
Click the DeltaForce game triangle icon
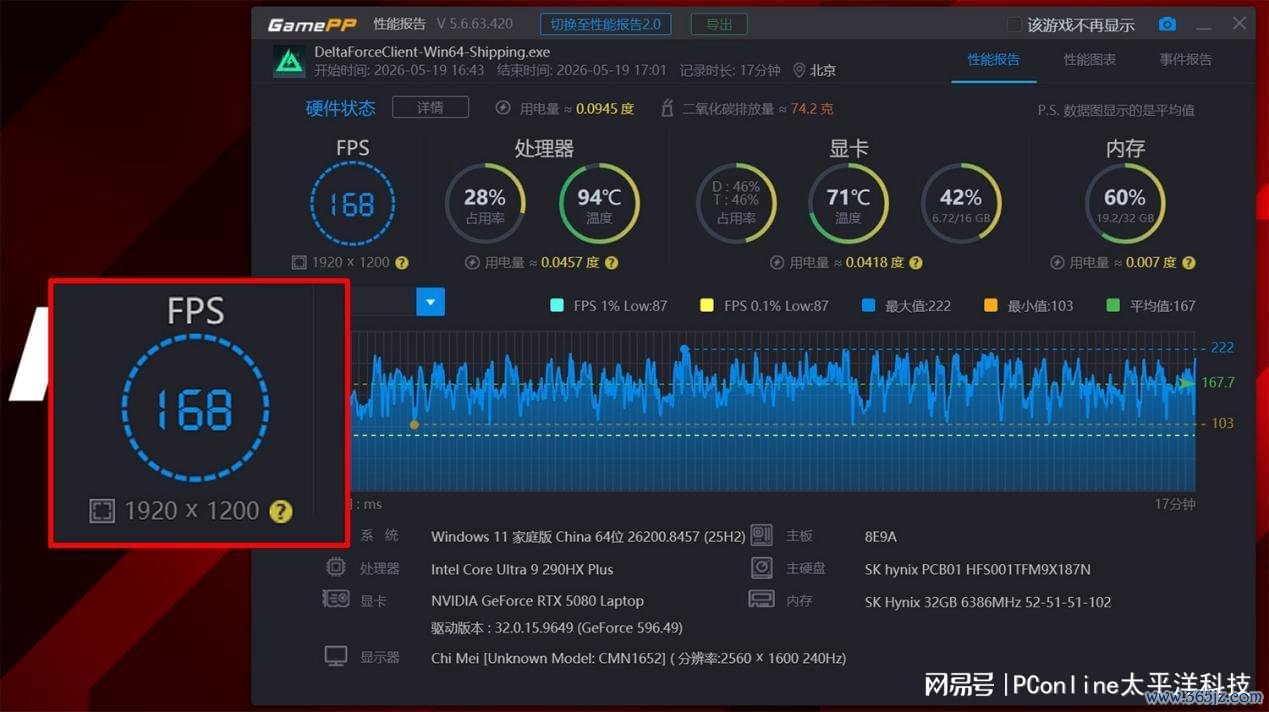click(290, 61)
